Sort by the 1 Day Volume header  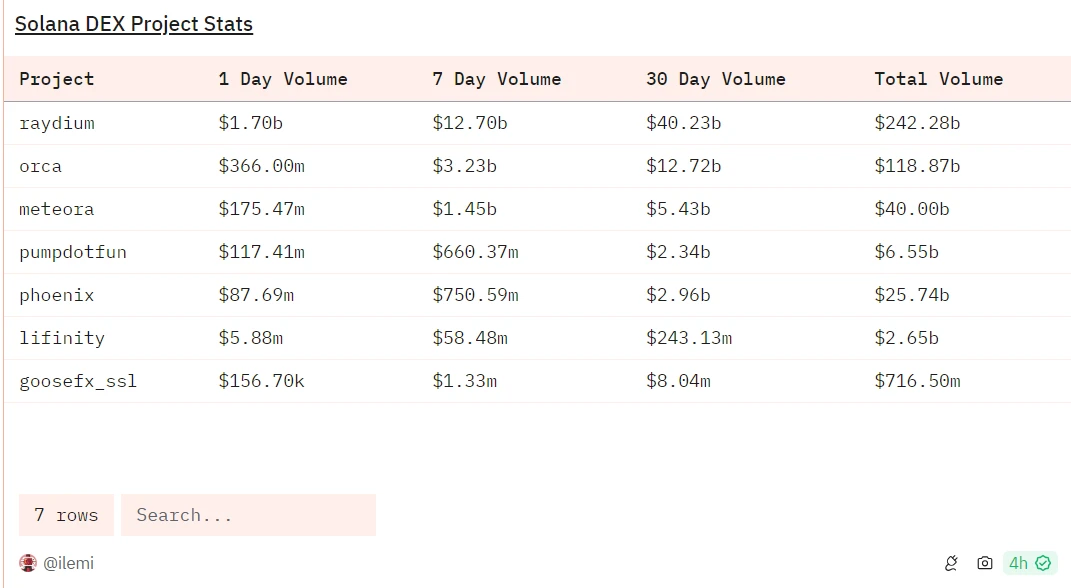click(283, 79)
